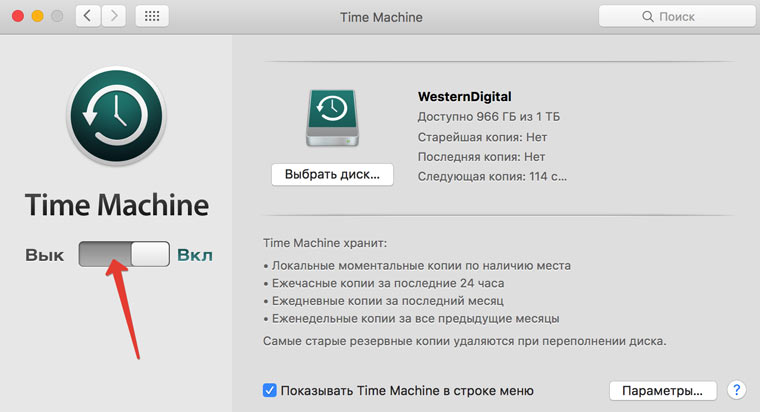The height and width of the screenshot is (412, 760).
Task: Open help via the question mark button
Action: 736,390
